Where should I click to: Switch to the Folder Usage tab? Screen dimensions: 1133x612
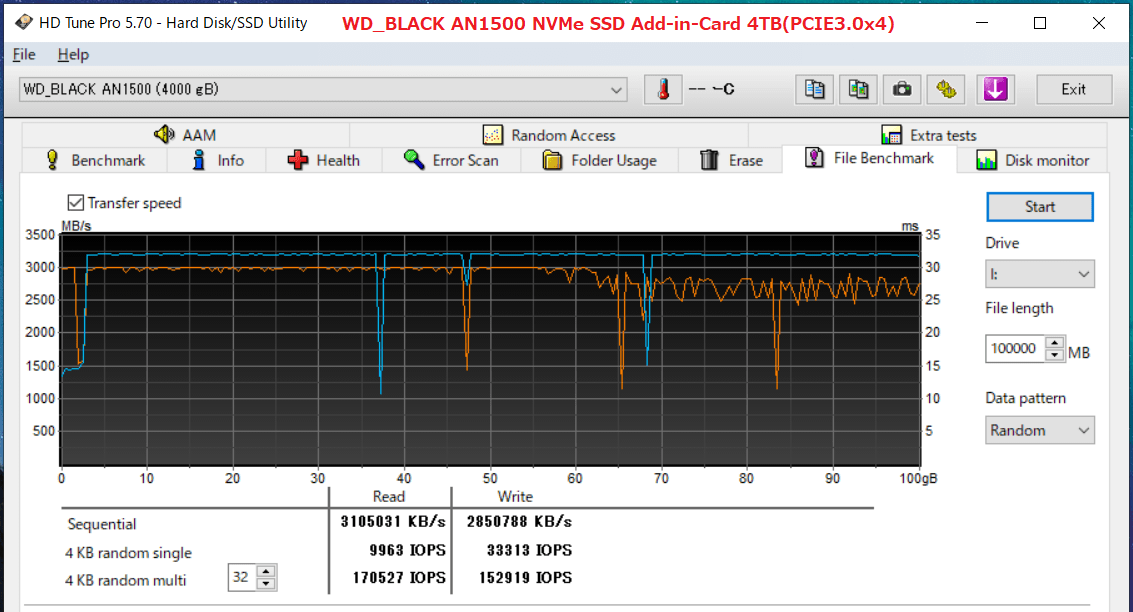coord(600,160)
